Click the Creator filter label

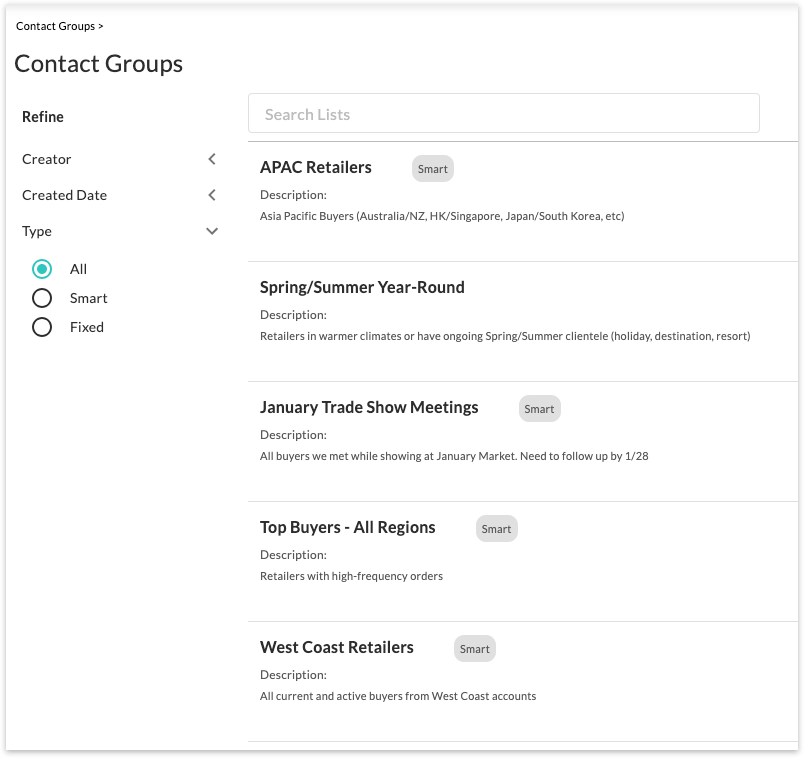point(47,159)
